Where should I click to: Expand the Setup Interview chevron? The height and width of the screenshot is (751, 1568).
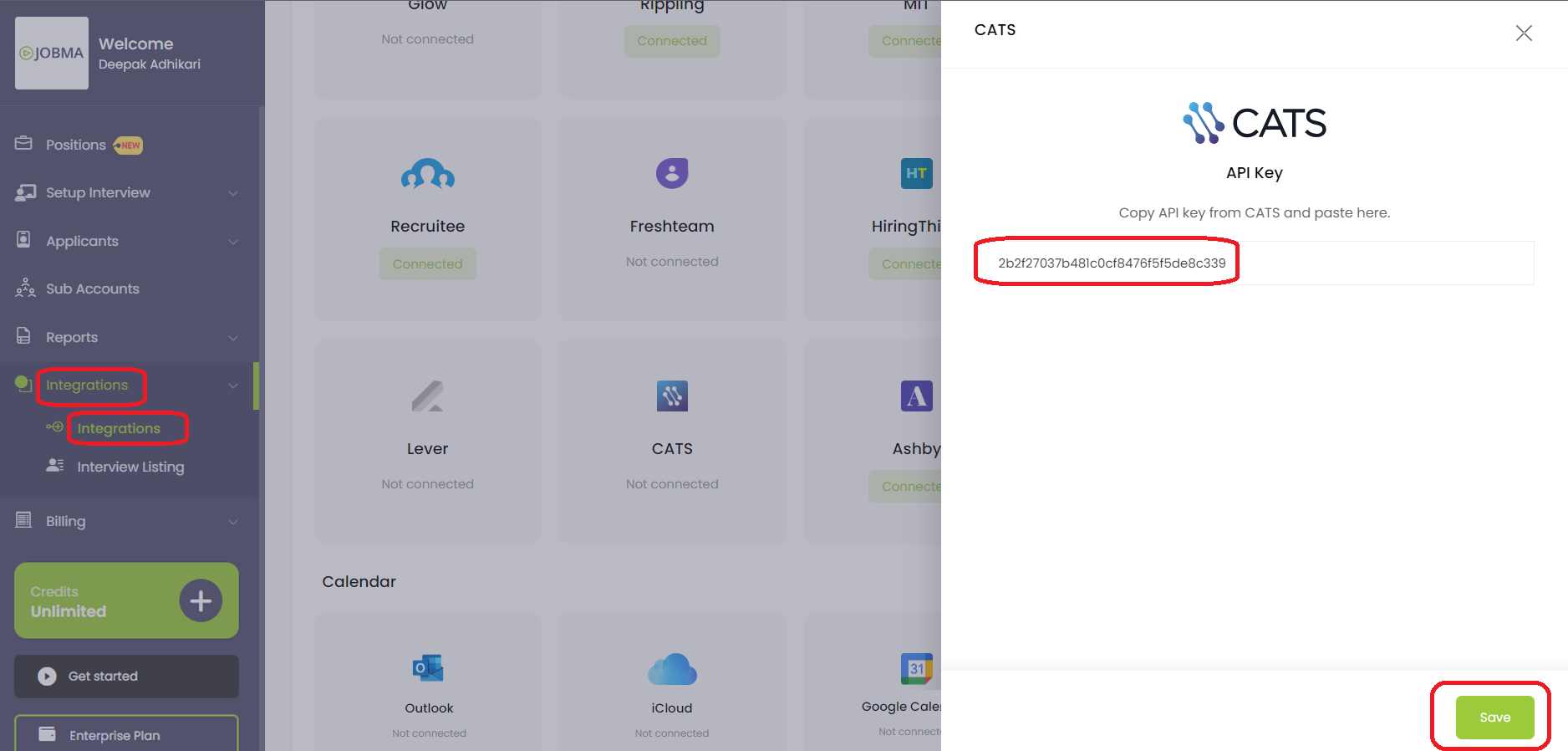tap(233, 193)
